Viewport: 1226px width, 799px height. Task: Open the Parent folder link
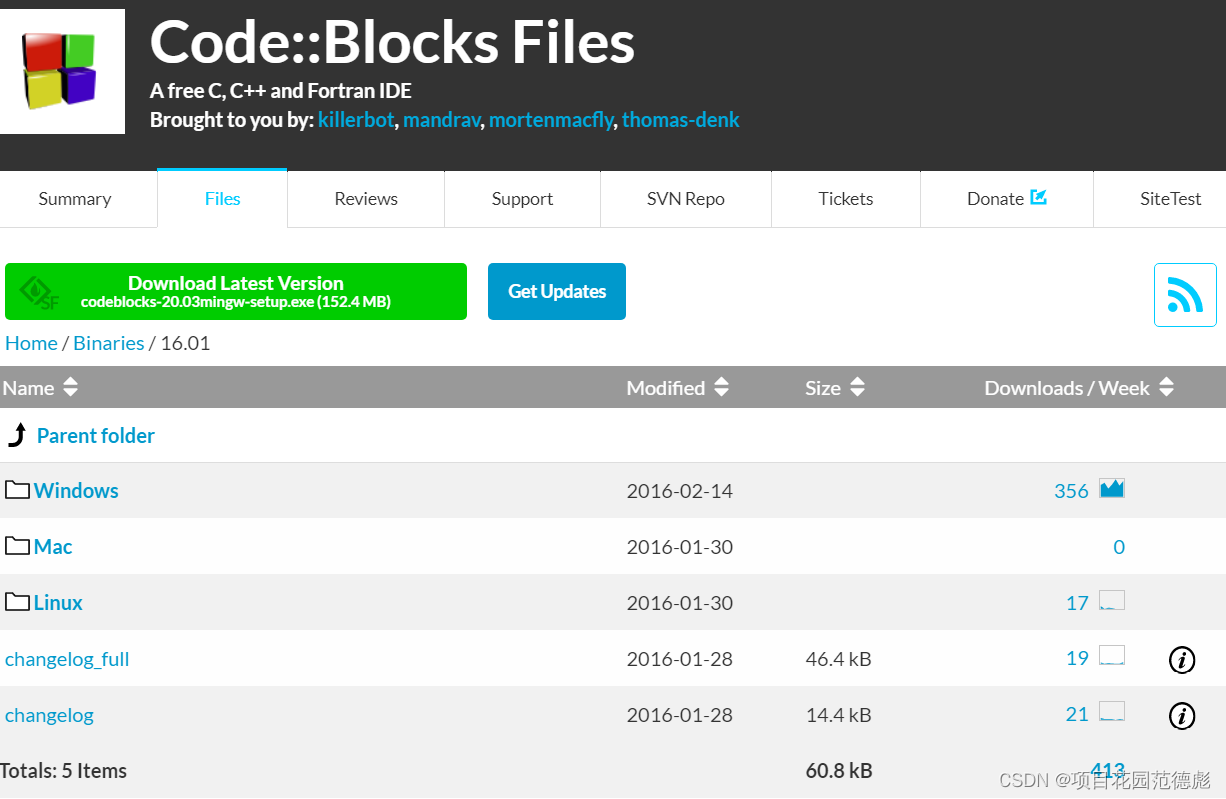pyautogui.click(x=96, y=435)
